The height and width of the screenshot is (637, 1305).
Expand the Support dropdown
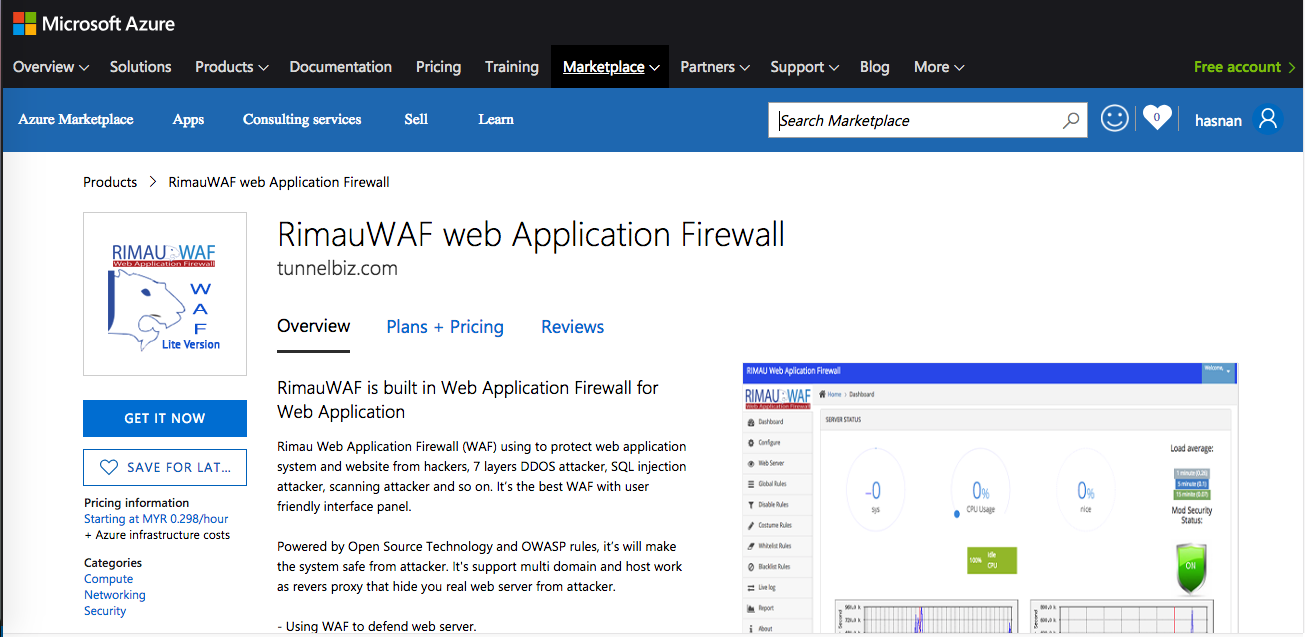click(x=804, y=67)
